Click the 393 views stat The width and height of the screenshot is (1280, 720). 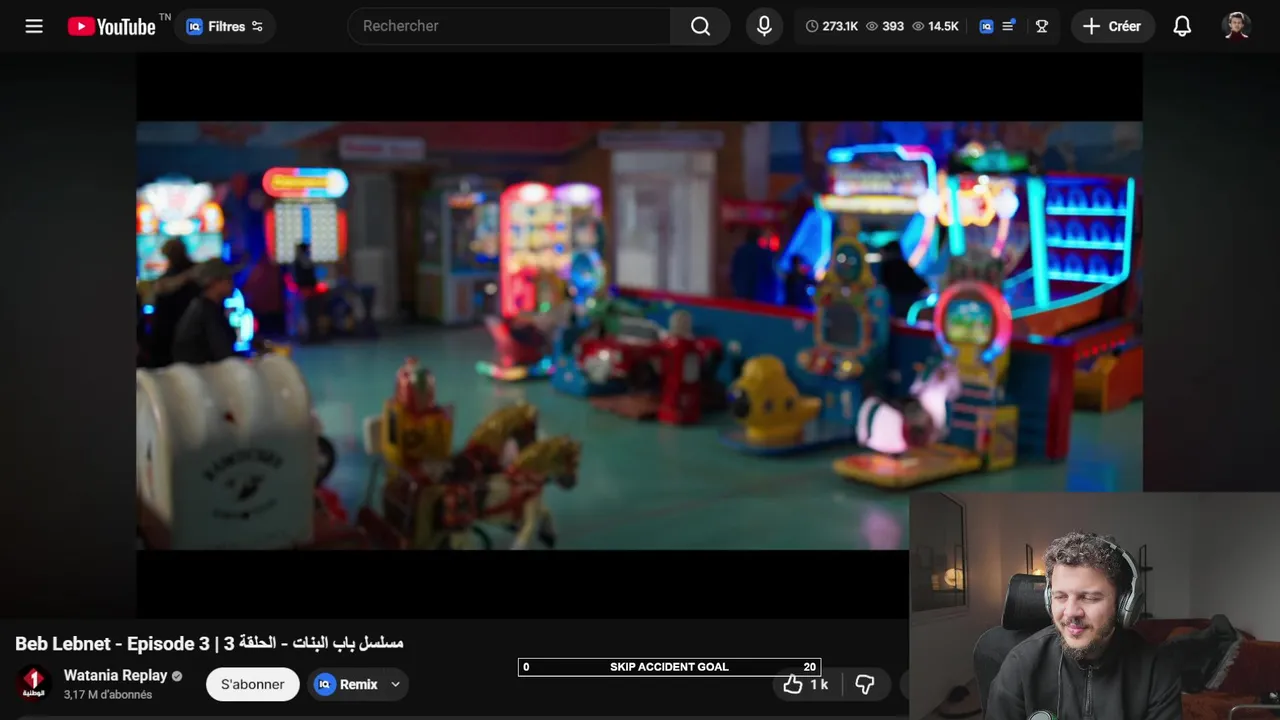tap(885, 26)
